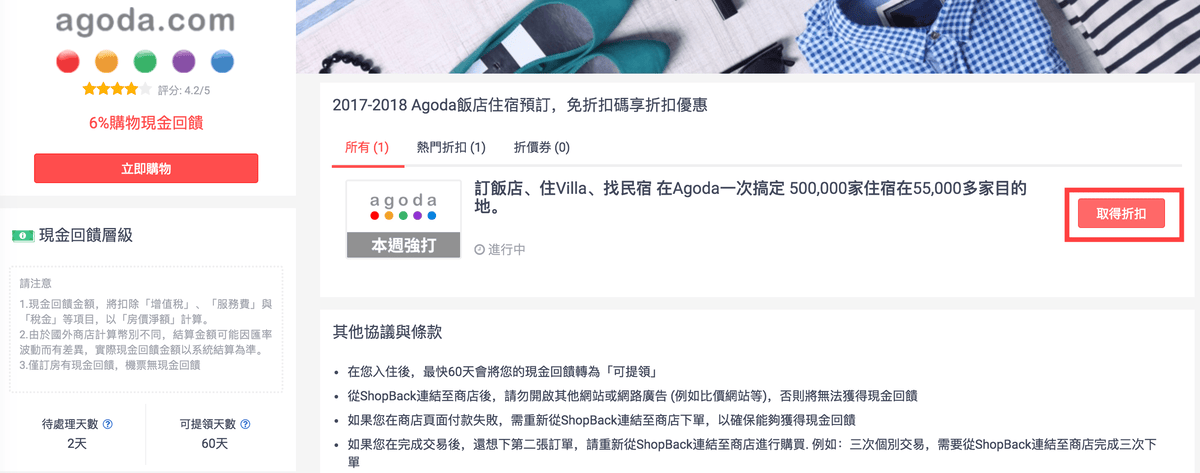
Task: Select the 所有 (1) tab
Action: click(366, 147)
